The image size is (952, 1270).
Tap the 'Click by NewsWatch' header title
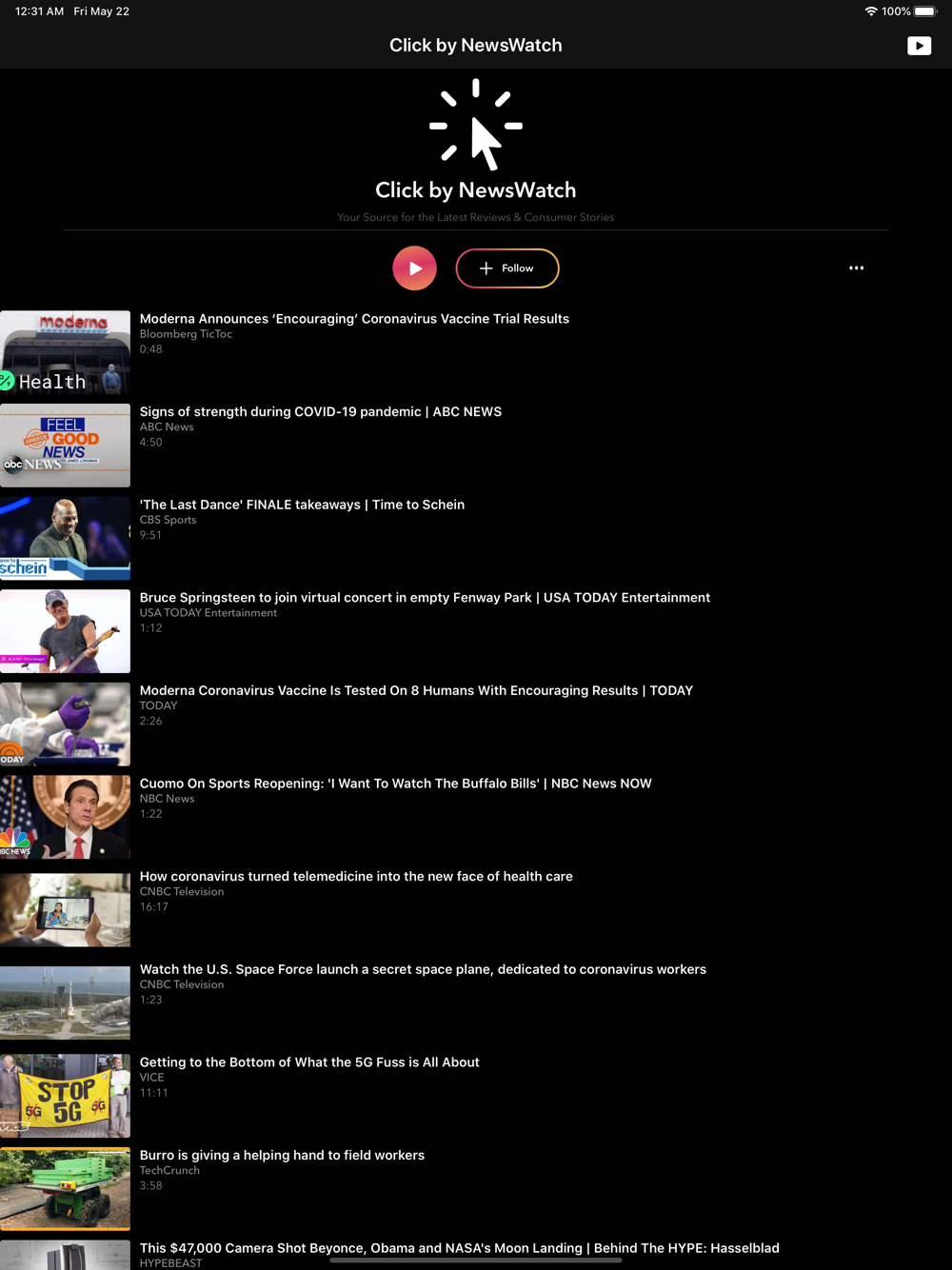[476, 46]
